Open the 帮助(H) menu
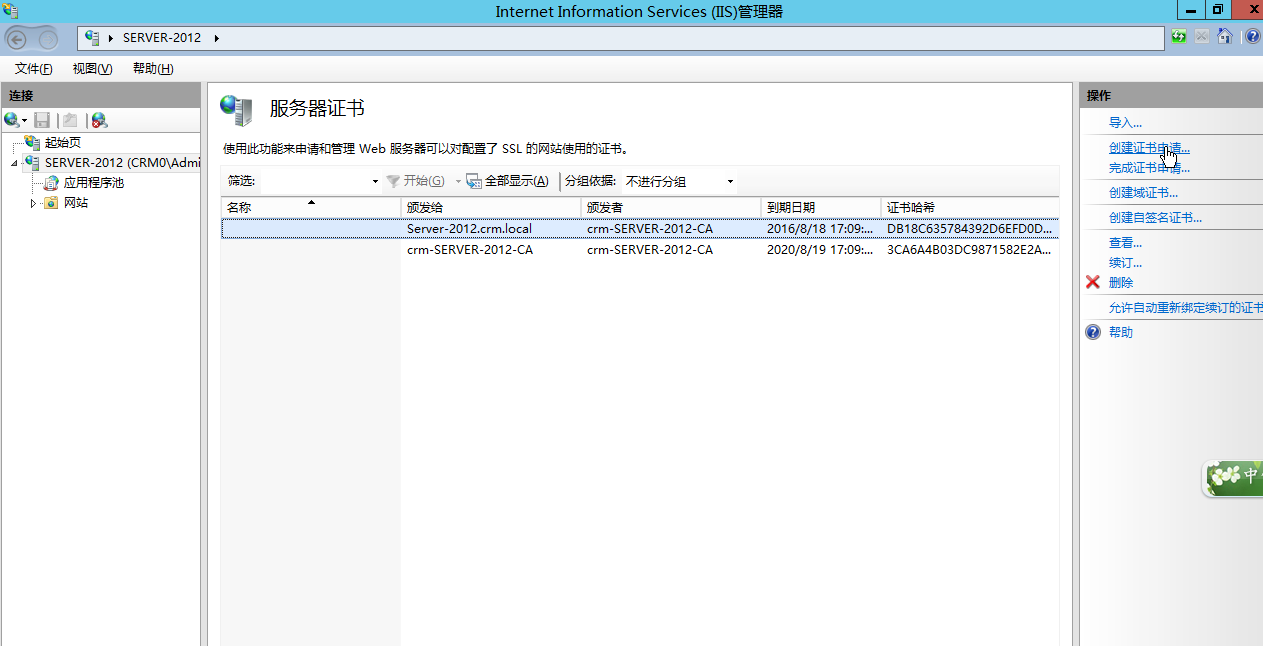 153,68
